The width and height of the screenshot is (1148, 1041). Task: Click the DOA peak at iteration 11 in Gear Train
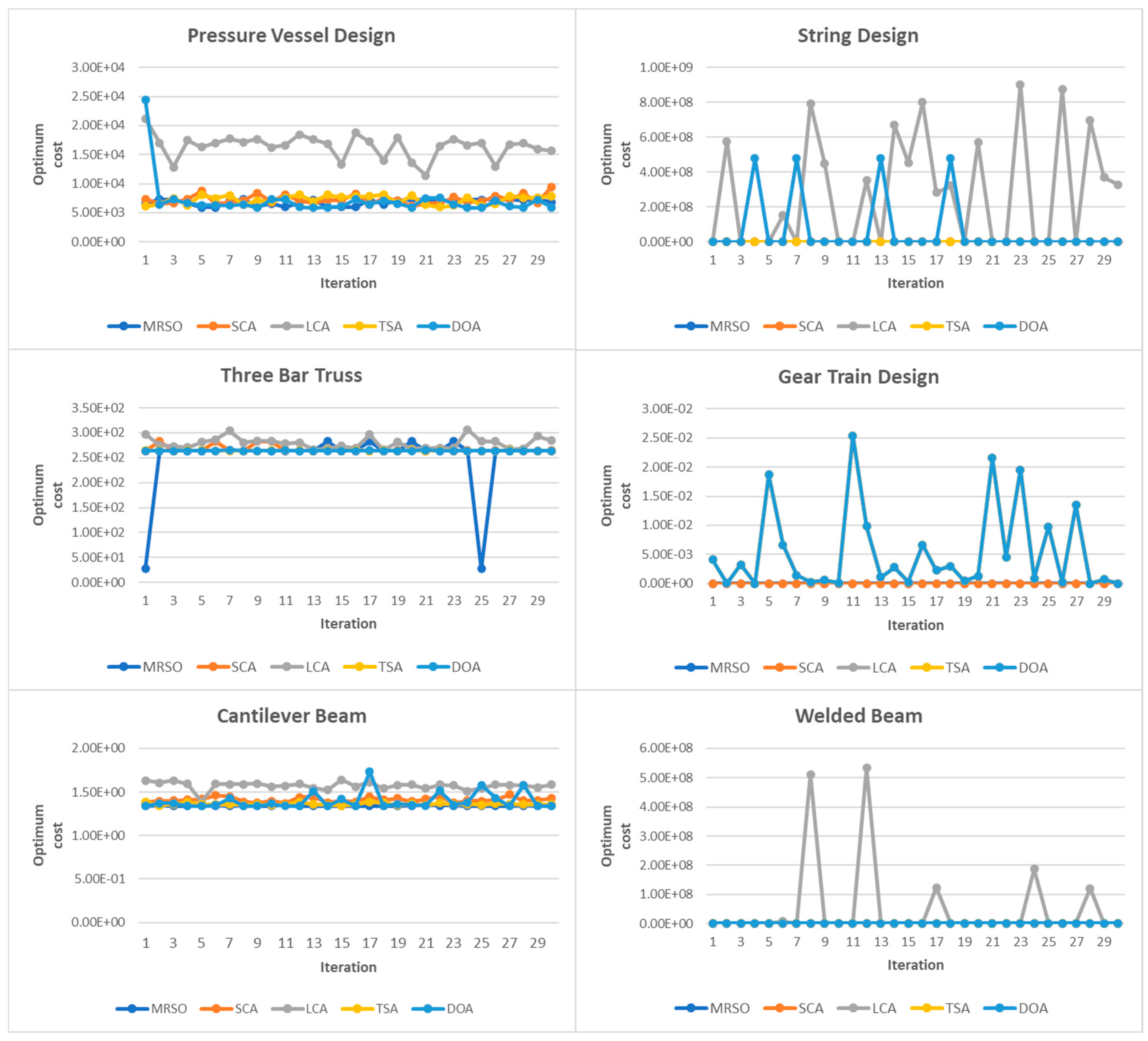click(853, 436)
